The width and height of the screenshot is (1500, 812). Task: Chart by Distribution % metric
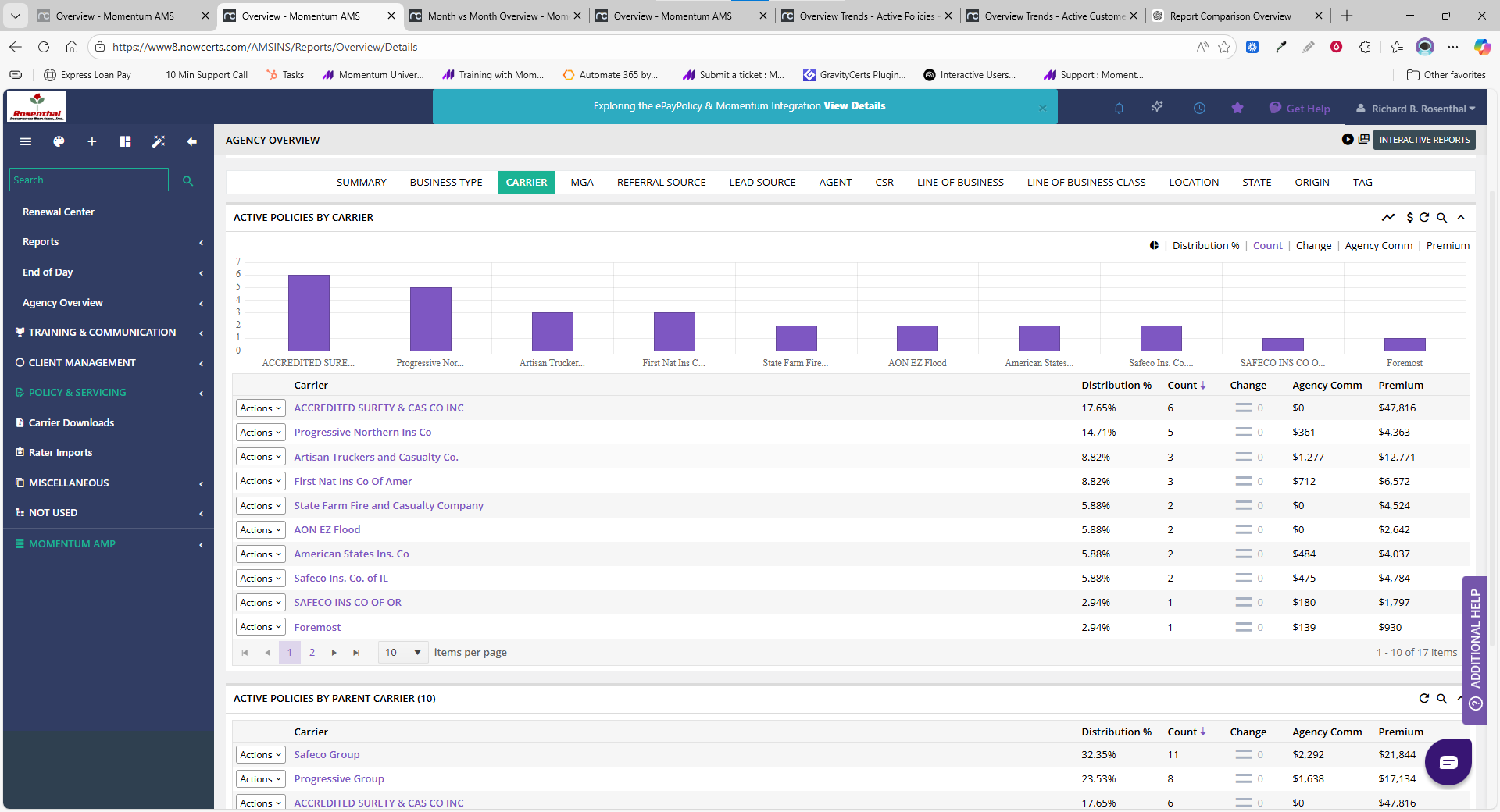pos(1205,245)
